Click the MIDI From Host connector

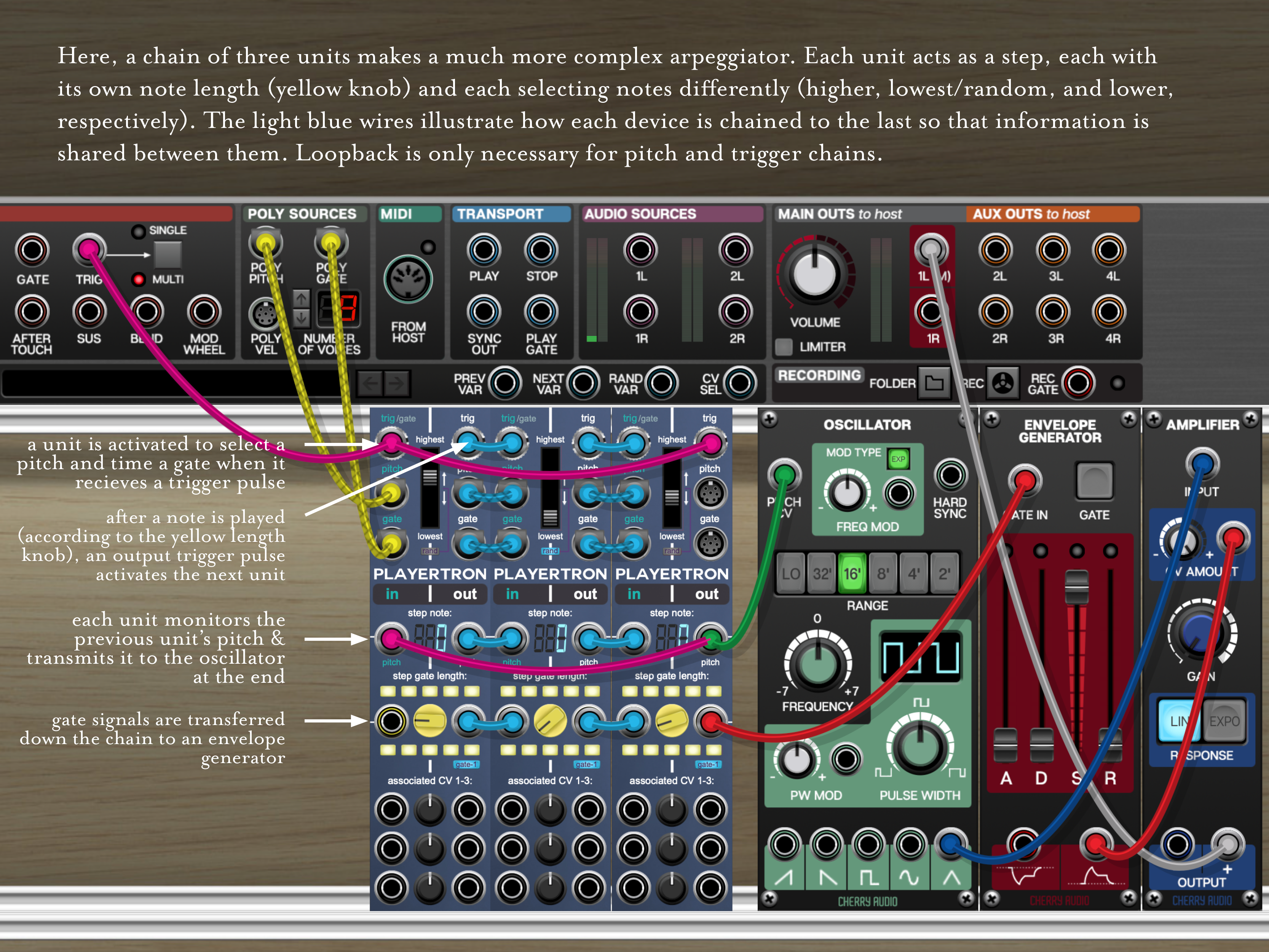pyautogui.click(x=408, y=280)
